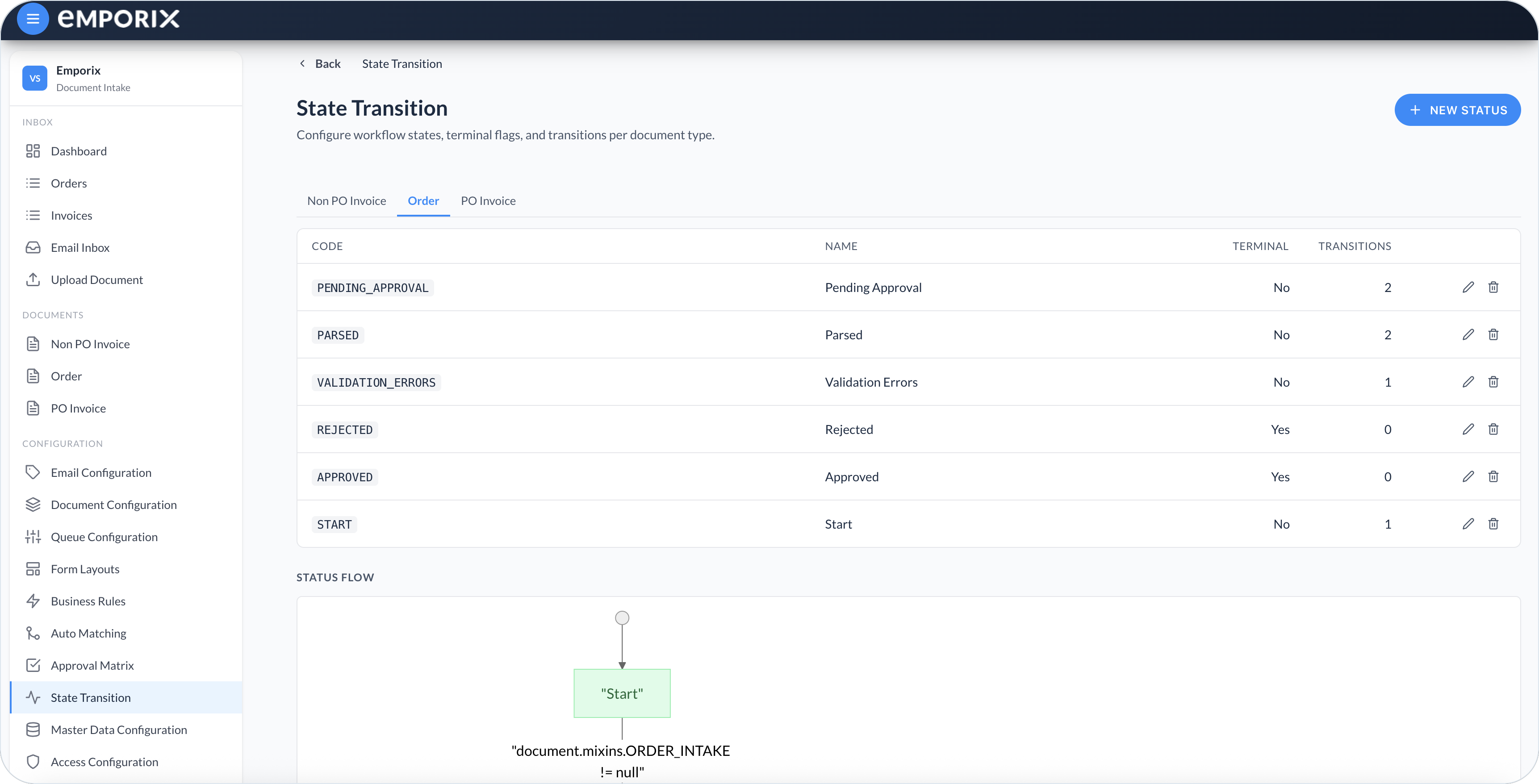This screenshot has height=784, width=1539.
Task: Click the Email Configuration tag icon
Action: [x=33, y=472]
